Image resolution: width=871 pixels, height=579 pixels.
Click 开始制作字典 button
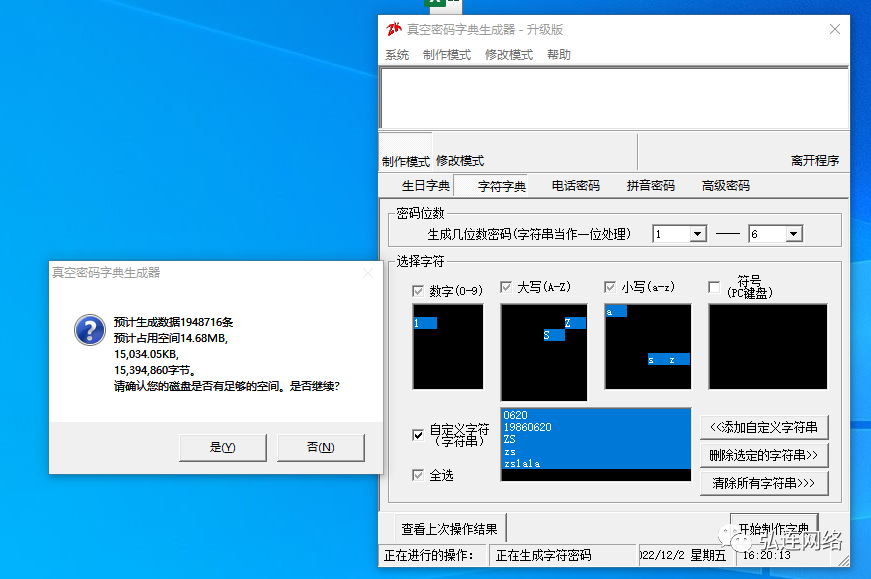point(774,528)
